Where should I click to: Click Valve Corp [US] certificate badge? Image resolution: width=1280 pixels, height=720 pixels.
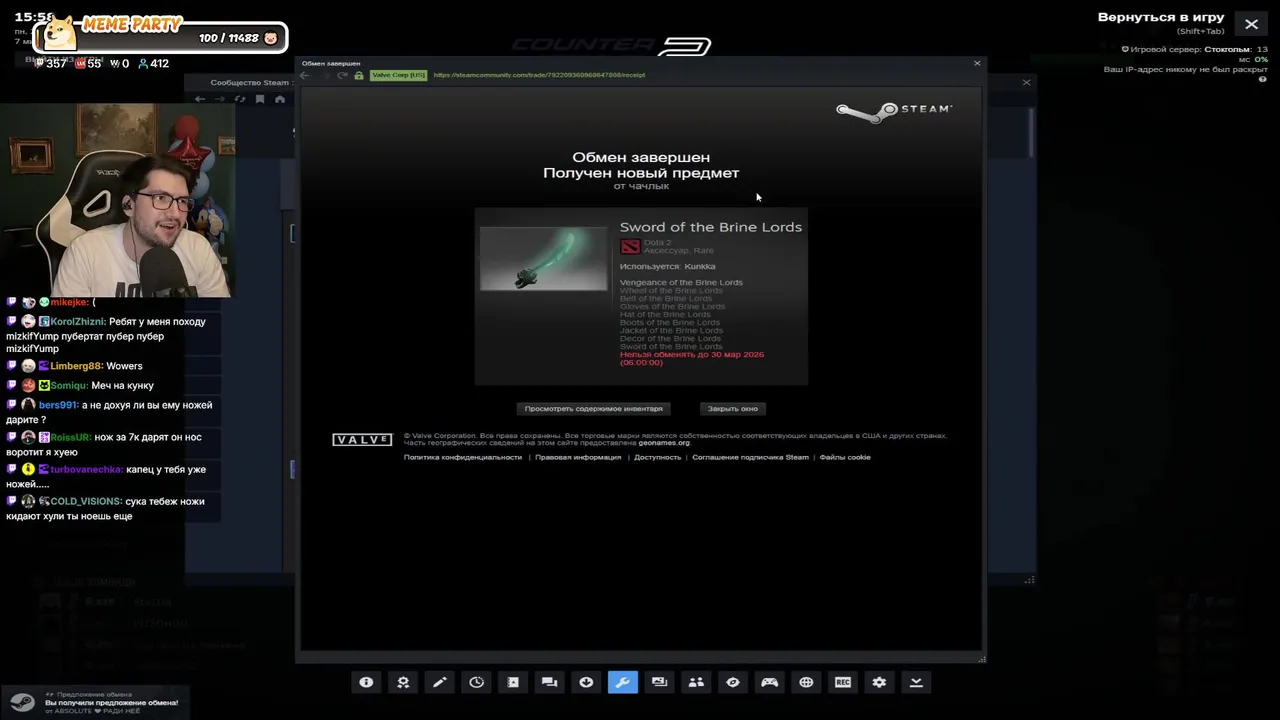coord(398,75)
